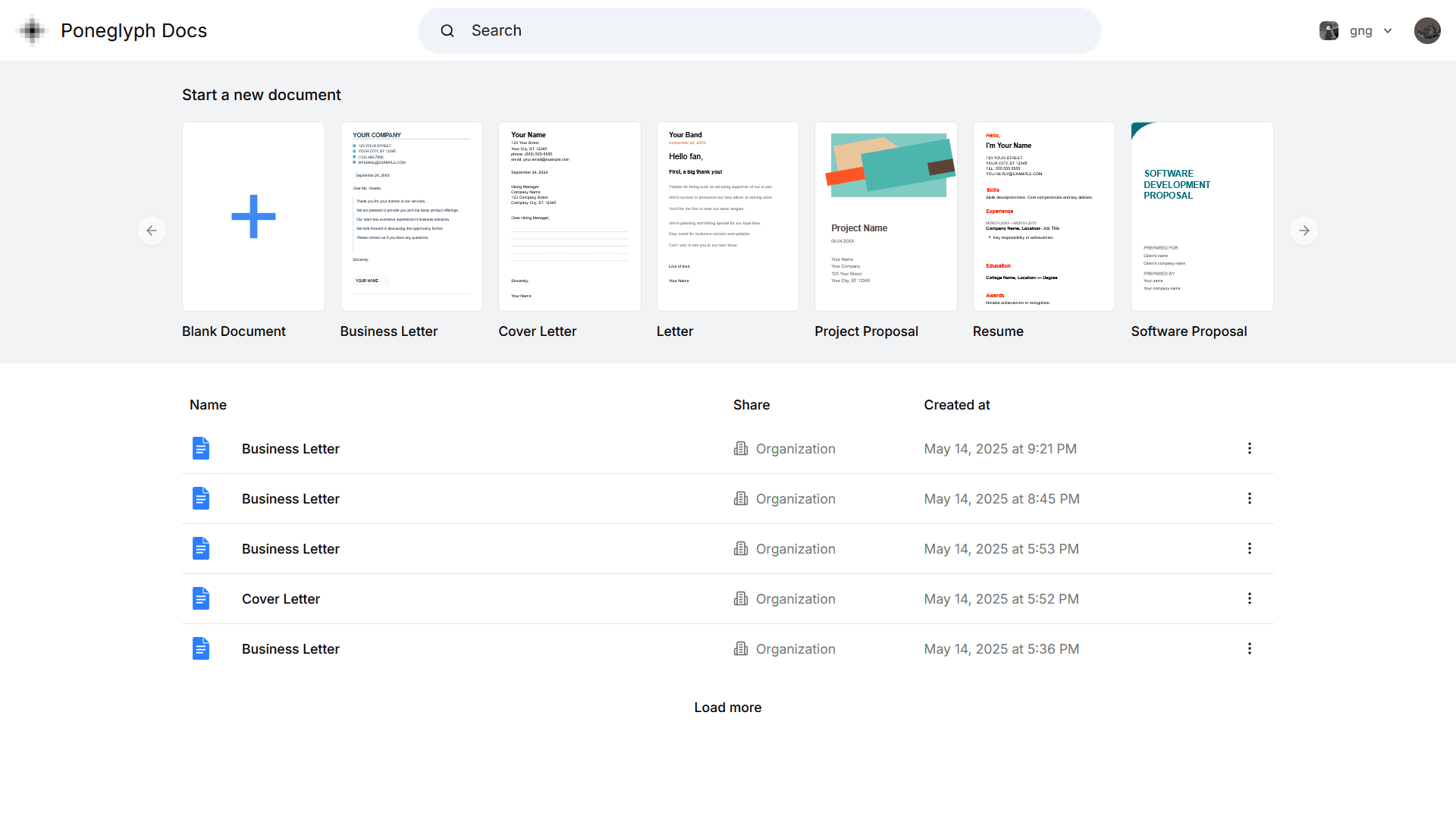Open more options for 9:21 PM document

pos(1250,448)
